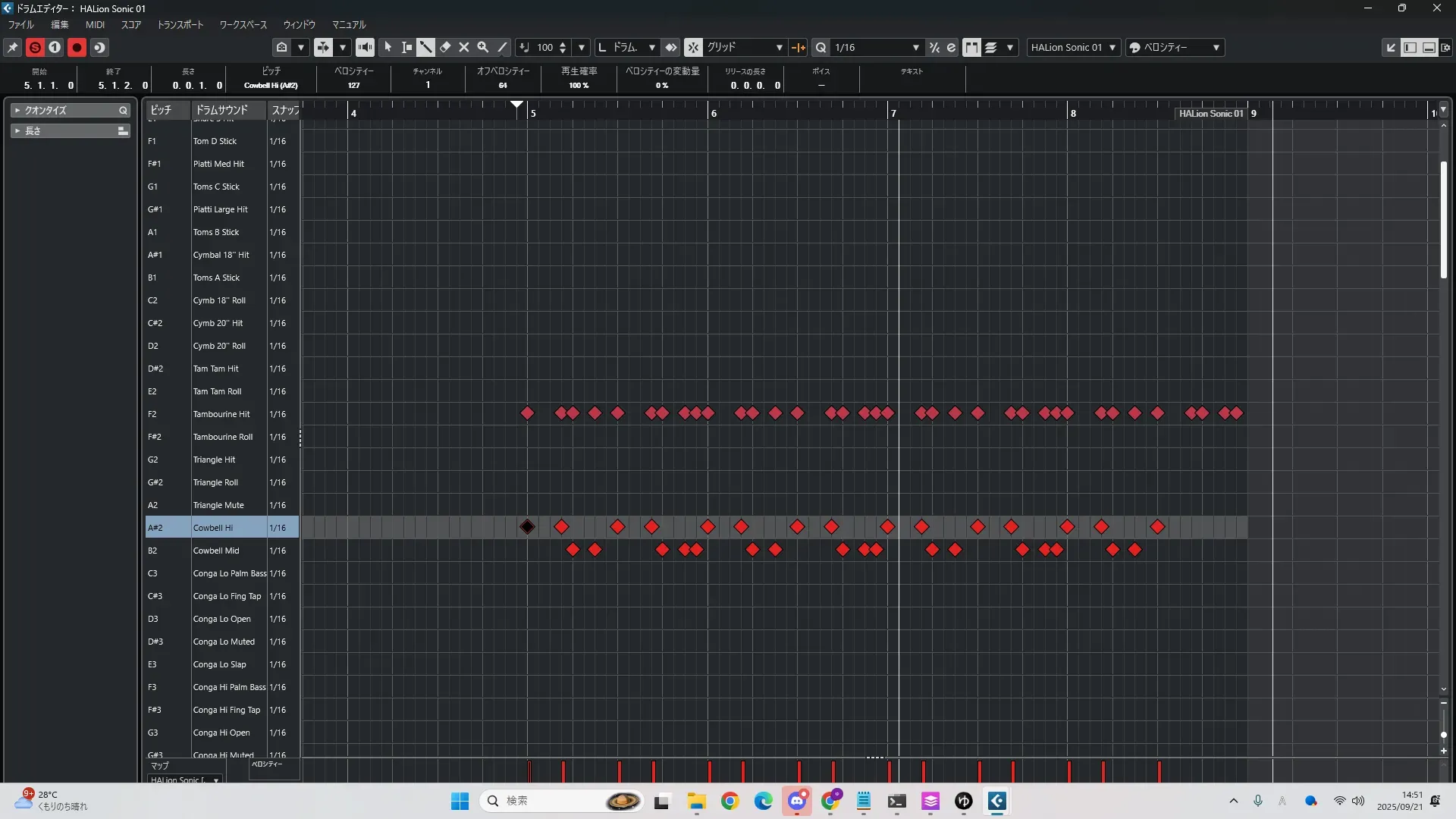The image size is (1456, 819).
Task: Select the Object Selection arrow tool
Action: (x=388, y=47)
